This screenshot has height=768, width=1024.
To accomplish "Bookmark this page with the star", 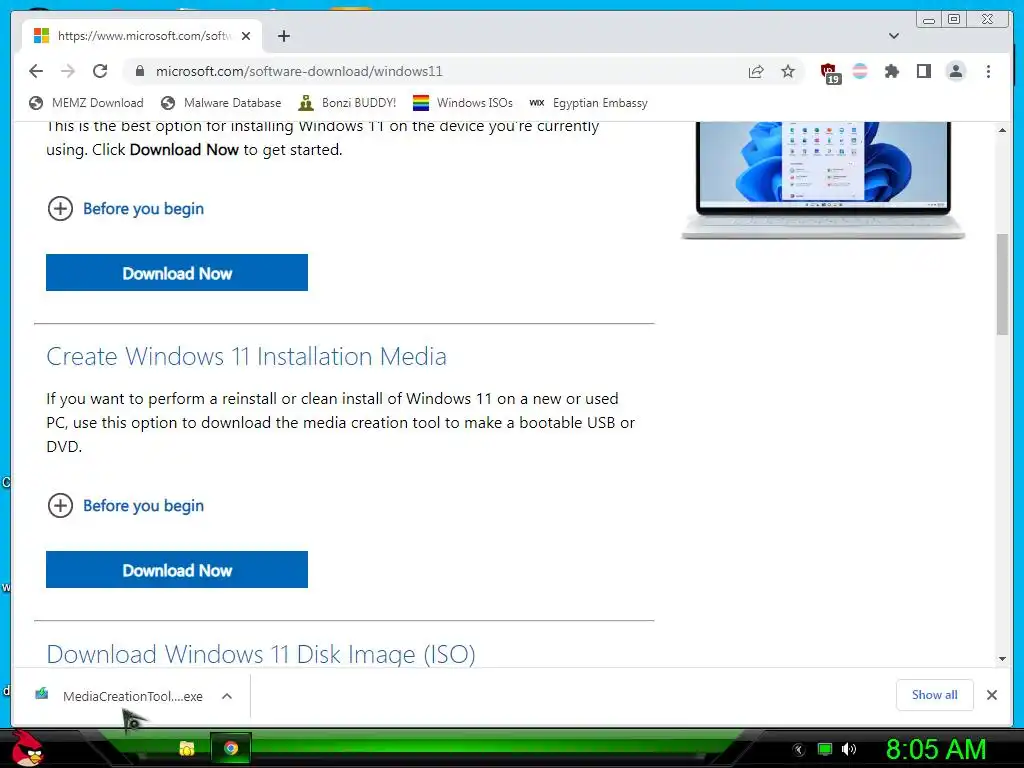I will (788, 71).
